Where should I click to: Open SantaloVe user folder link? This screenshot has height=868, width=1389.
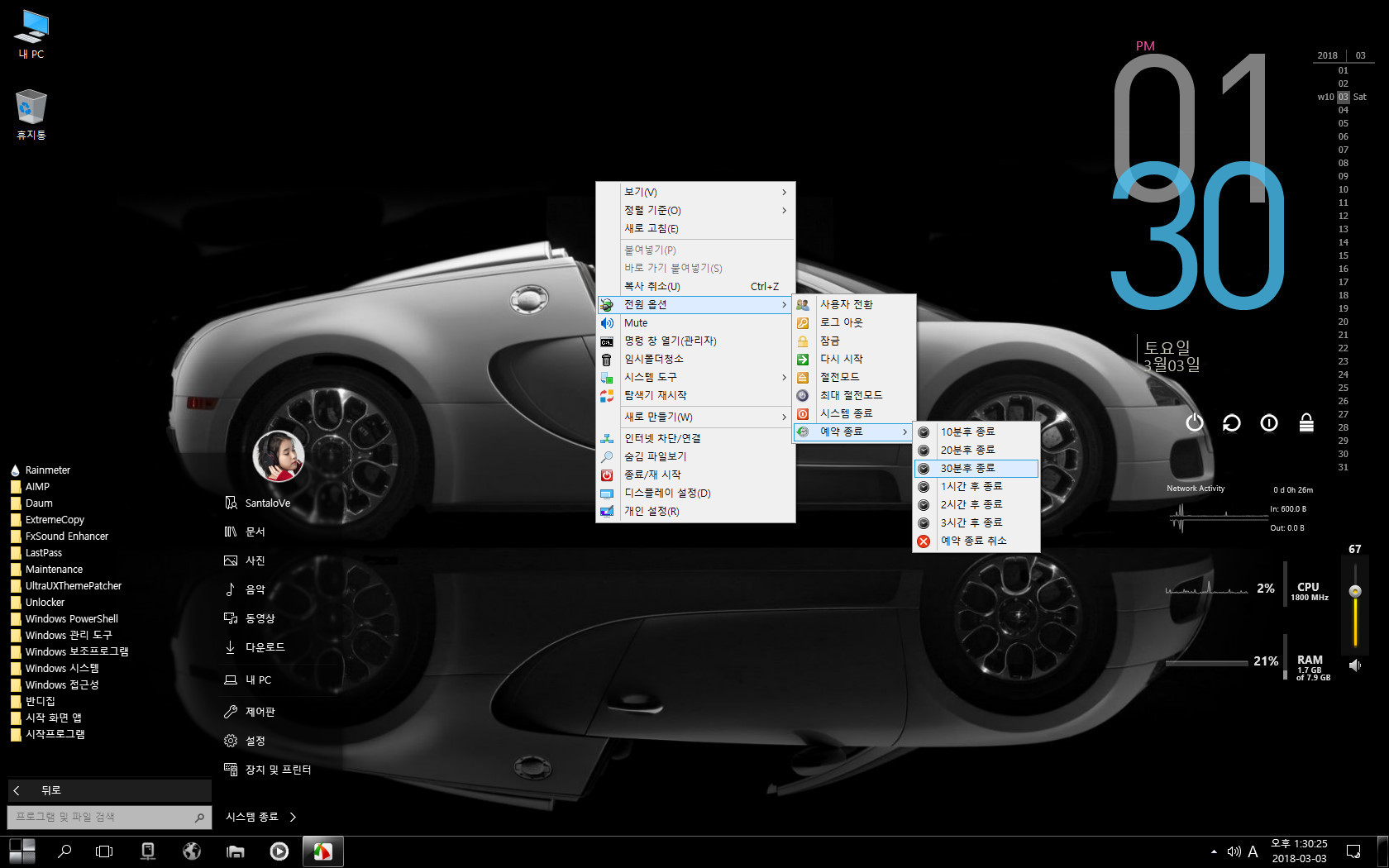pyautogui.click(x=258, y=503)
